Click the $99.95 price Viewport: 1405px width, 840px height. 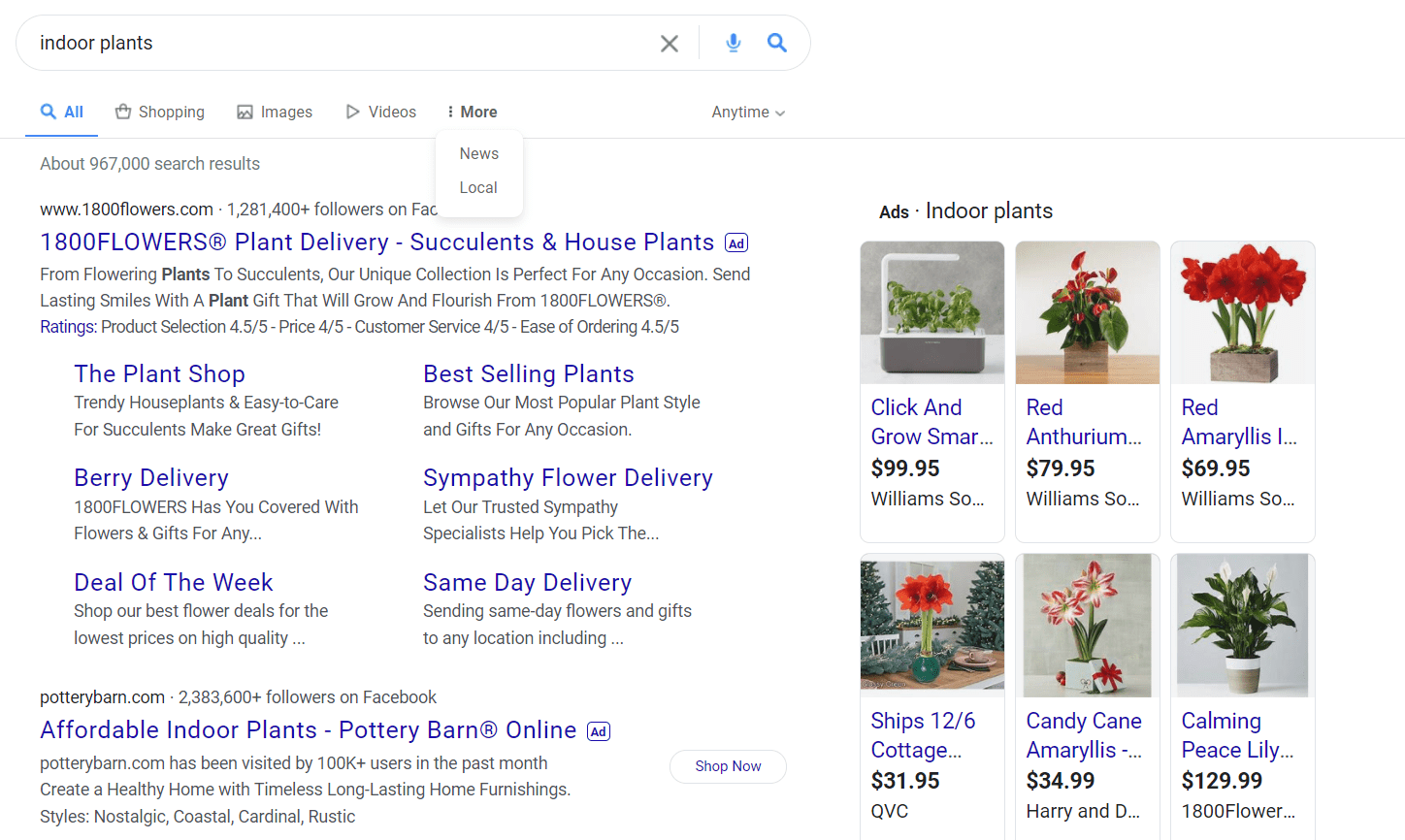905,468
